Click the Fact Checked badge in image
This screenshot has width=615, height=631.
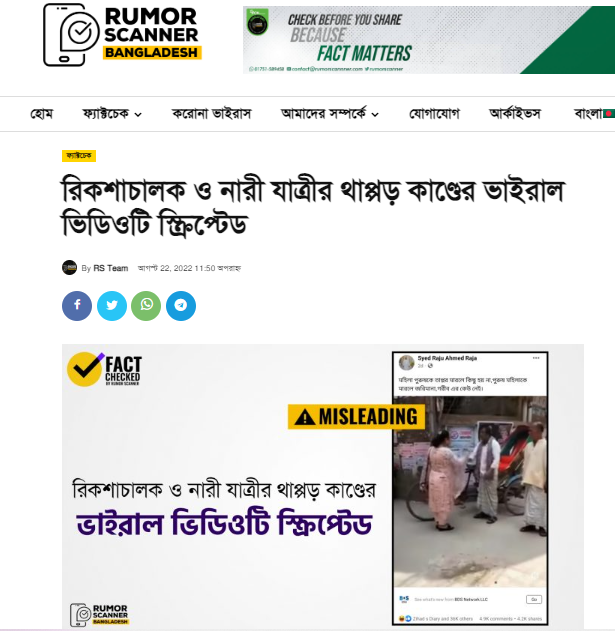(x=104, y=369)
